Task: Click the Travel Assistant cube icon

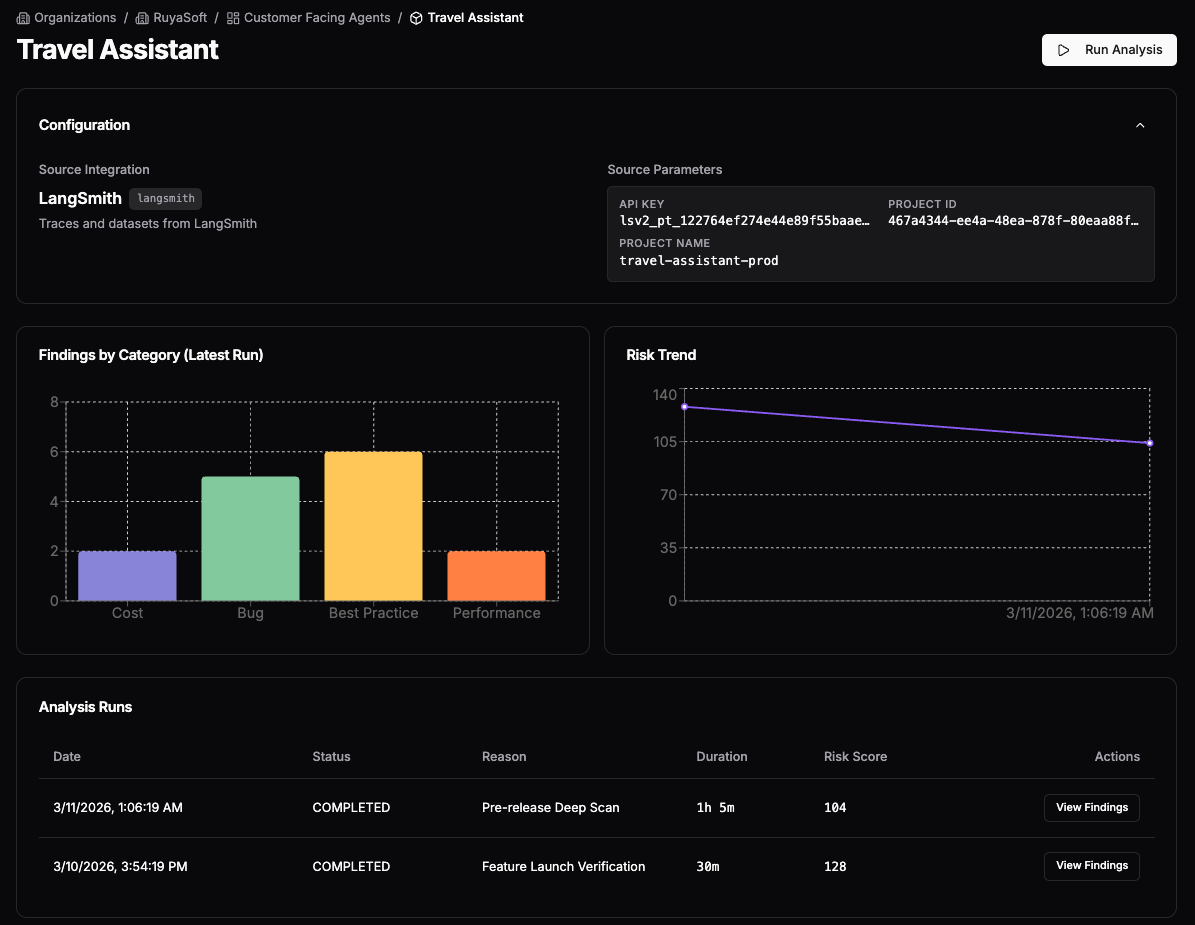Action: pyautogui.click(x=416, y=18)
